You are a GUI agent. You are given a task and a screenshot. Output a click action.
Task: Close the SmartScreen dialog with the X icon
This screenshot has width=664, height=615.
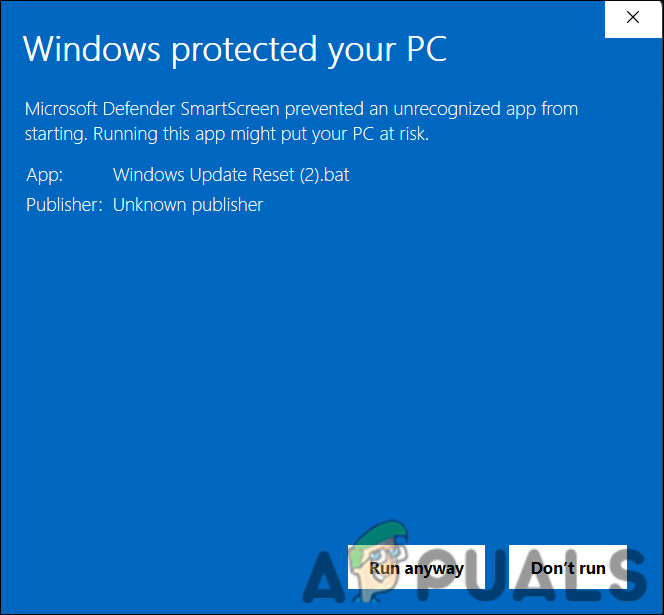(x=633, y=18)
